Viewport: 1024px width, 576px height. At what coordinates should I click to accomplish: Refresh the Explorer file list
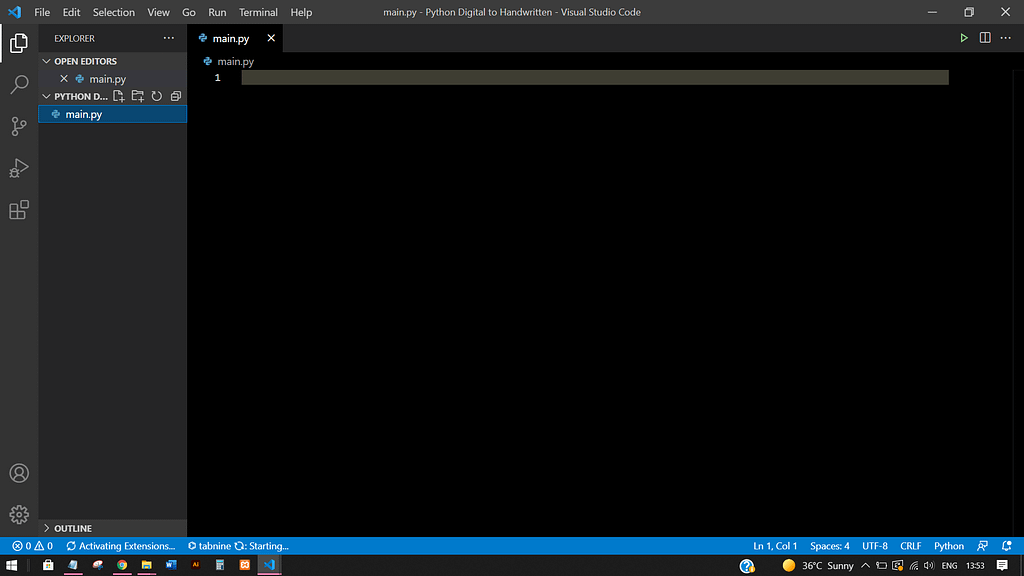pyautogui.click(x=157, y=96)
